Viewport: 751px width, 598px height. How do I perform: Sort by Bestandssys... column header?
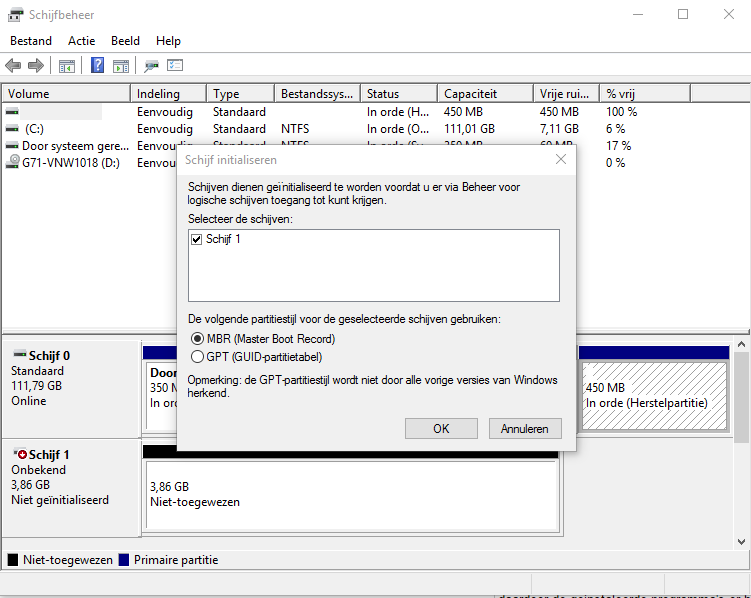coord(318,93)
